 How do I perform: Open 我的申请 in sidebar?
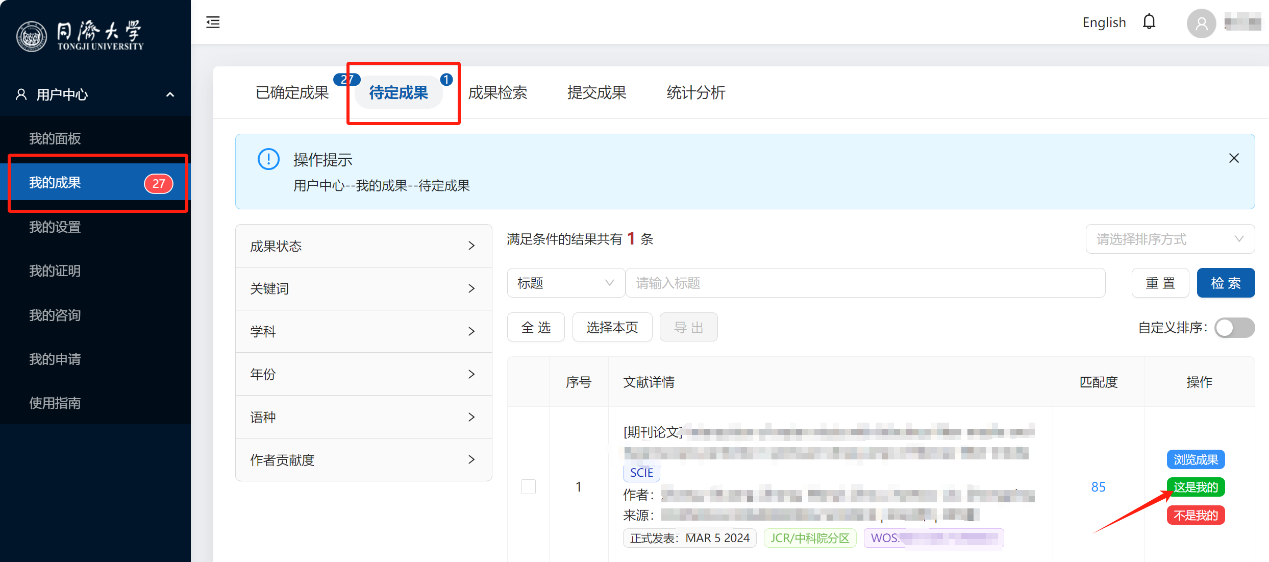click(x=95, y=359)
